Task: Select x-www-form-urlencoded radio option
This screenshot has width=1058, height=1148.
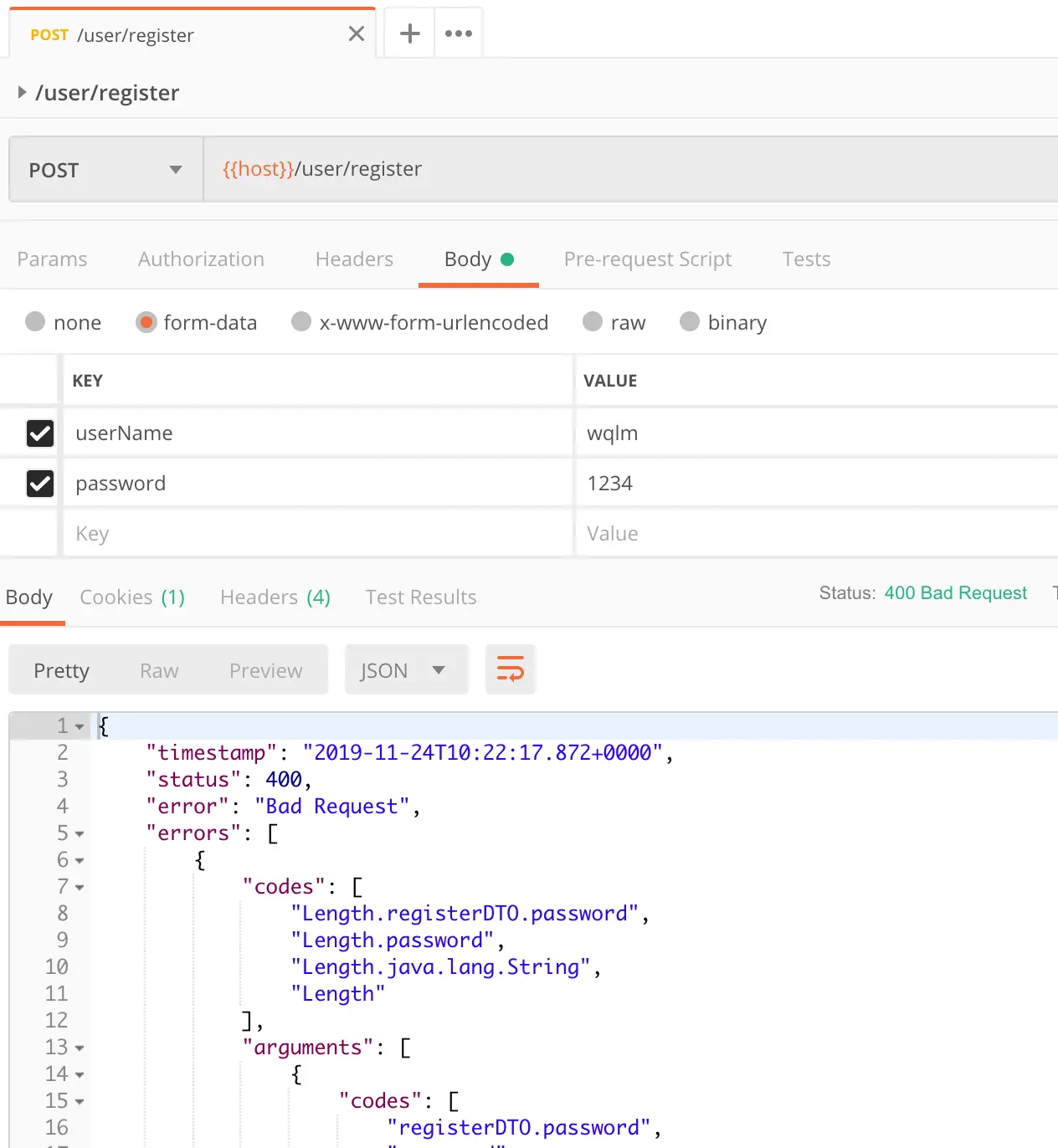Action: tap(301, 322)
